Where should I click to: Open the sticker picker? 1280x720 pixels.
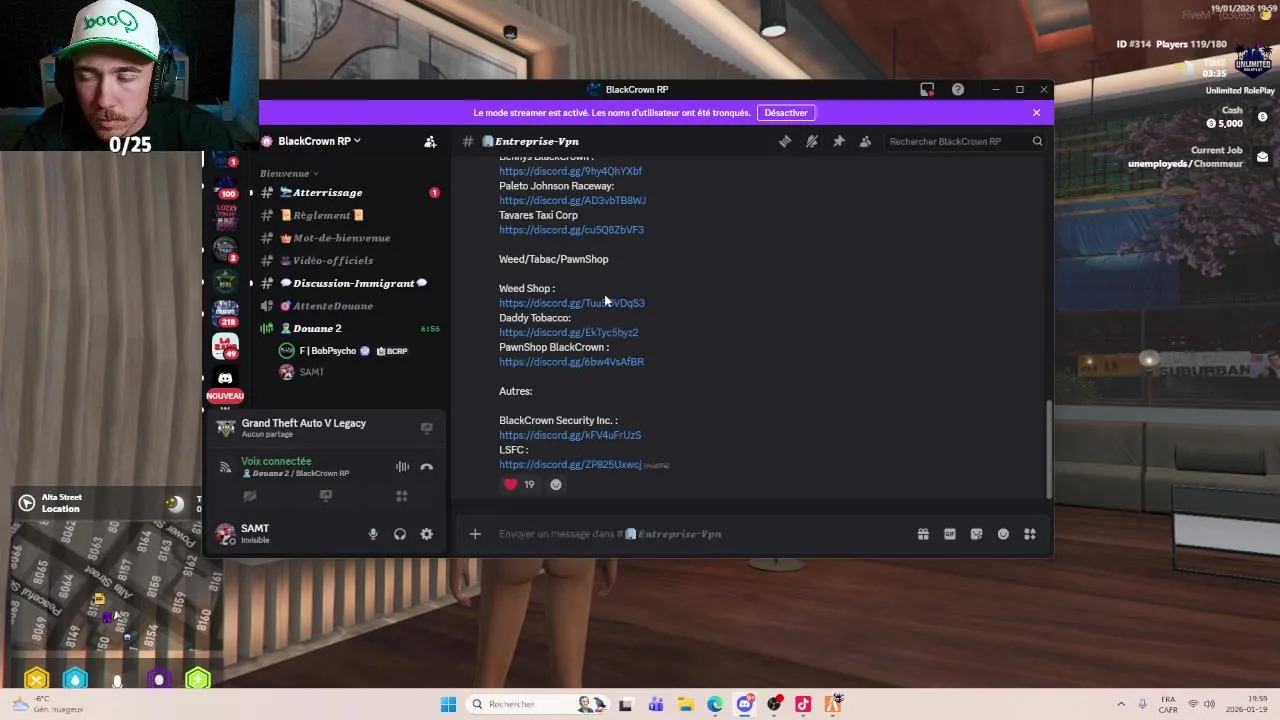click(x=977, y=534)
